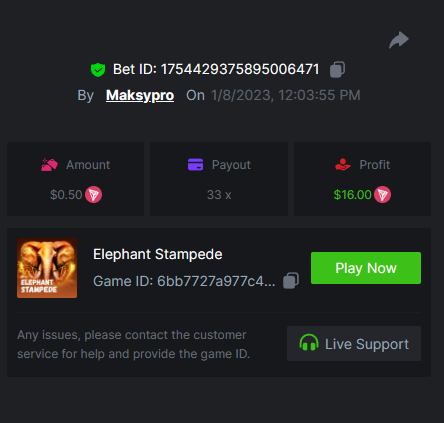444x423 pixels.
Task: Click the TRON coin beside $0.50
Action: [x=94, y=195]
